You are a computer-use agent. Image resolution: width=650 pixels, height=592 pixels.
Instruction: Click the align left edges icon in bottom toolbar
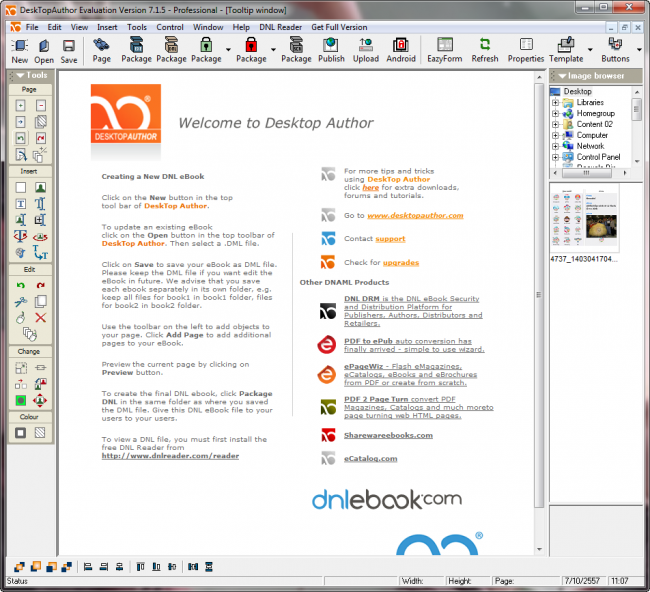click(88, 566)
